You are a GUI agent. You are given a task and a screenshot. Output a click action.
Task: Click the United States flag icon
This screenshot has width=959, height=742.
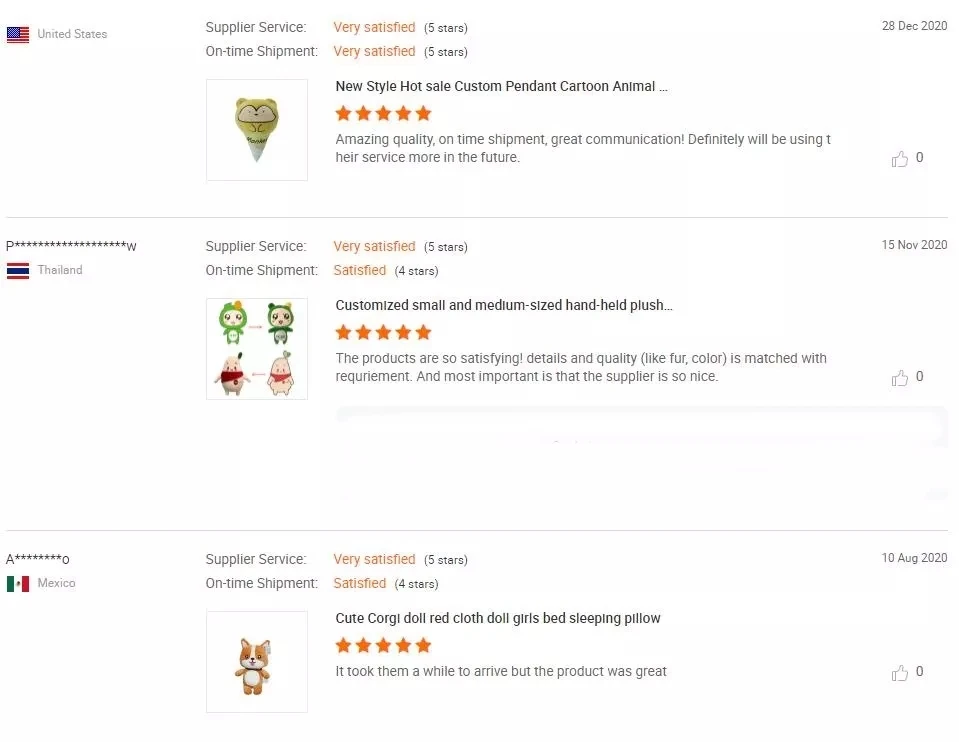coord(18,35)
